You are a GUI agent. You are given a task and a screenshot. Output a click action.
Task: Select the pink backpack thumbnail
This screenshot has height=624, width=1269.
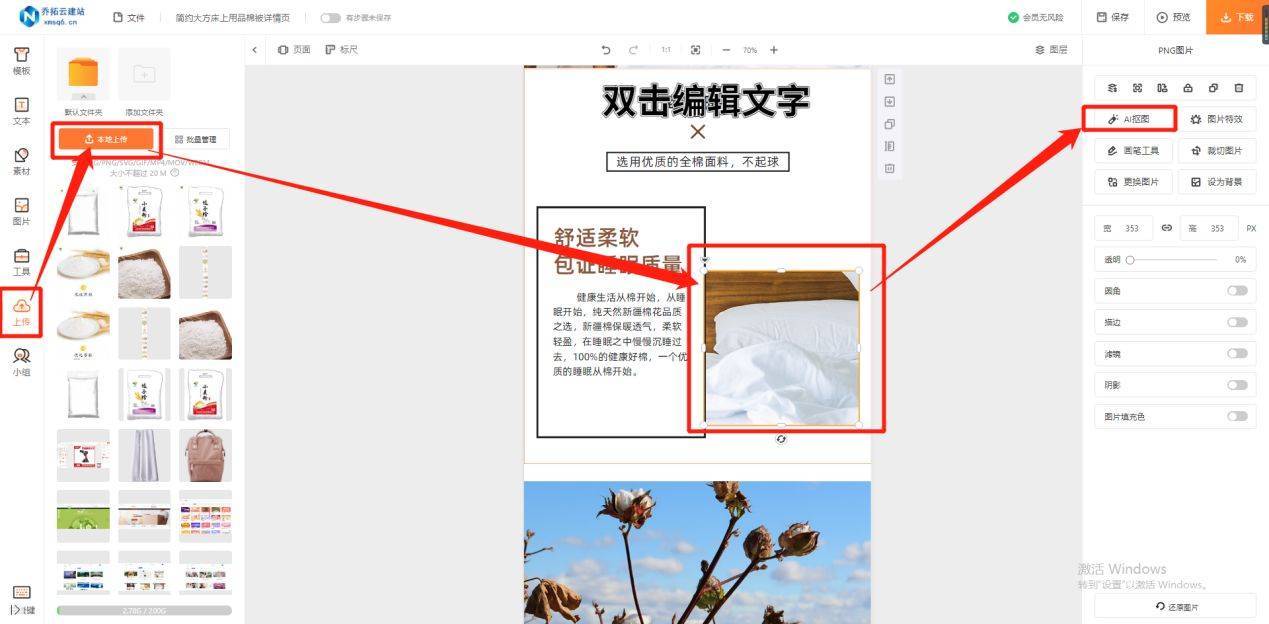205,455
